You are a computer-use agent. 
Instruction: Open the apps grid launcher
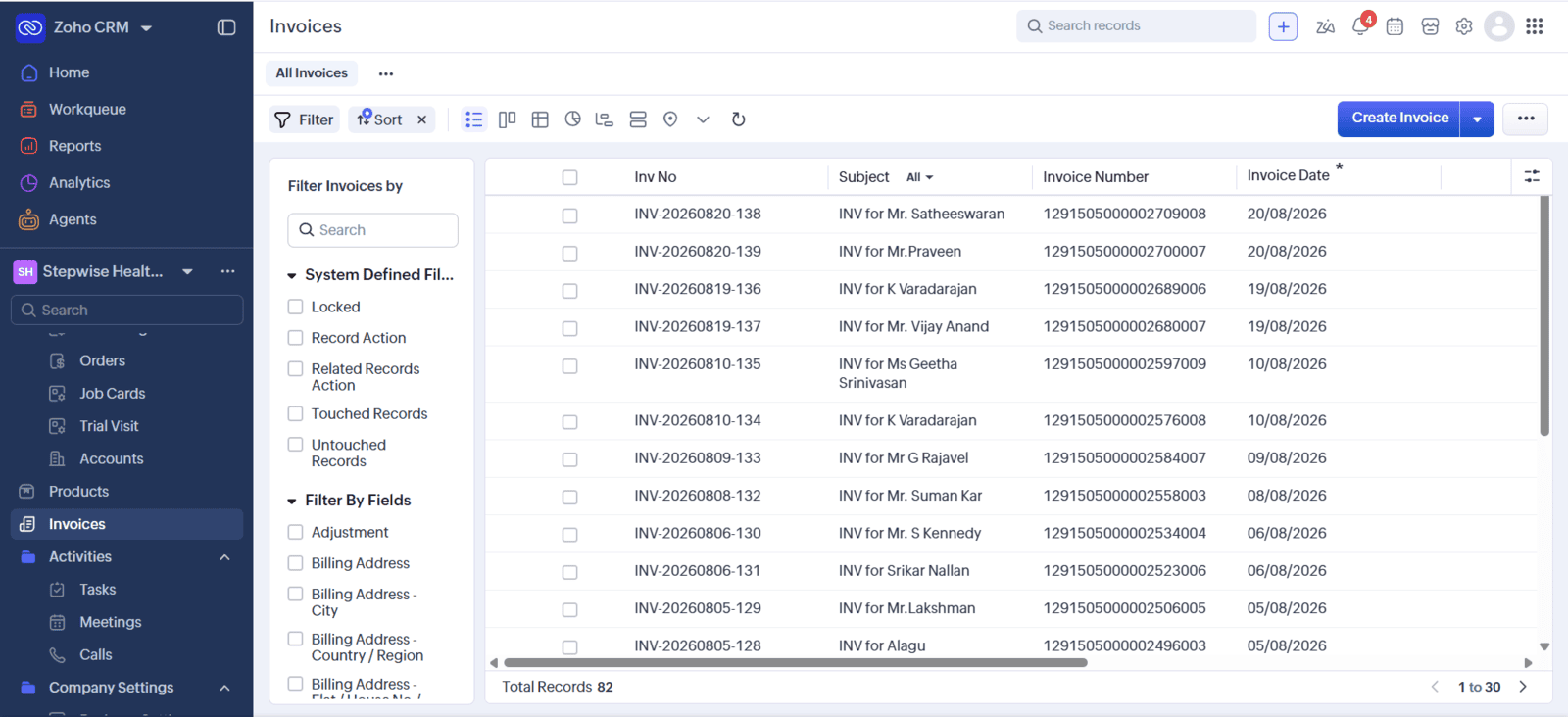point(1535,26)
